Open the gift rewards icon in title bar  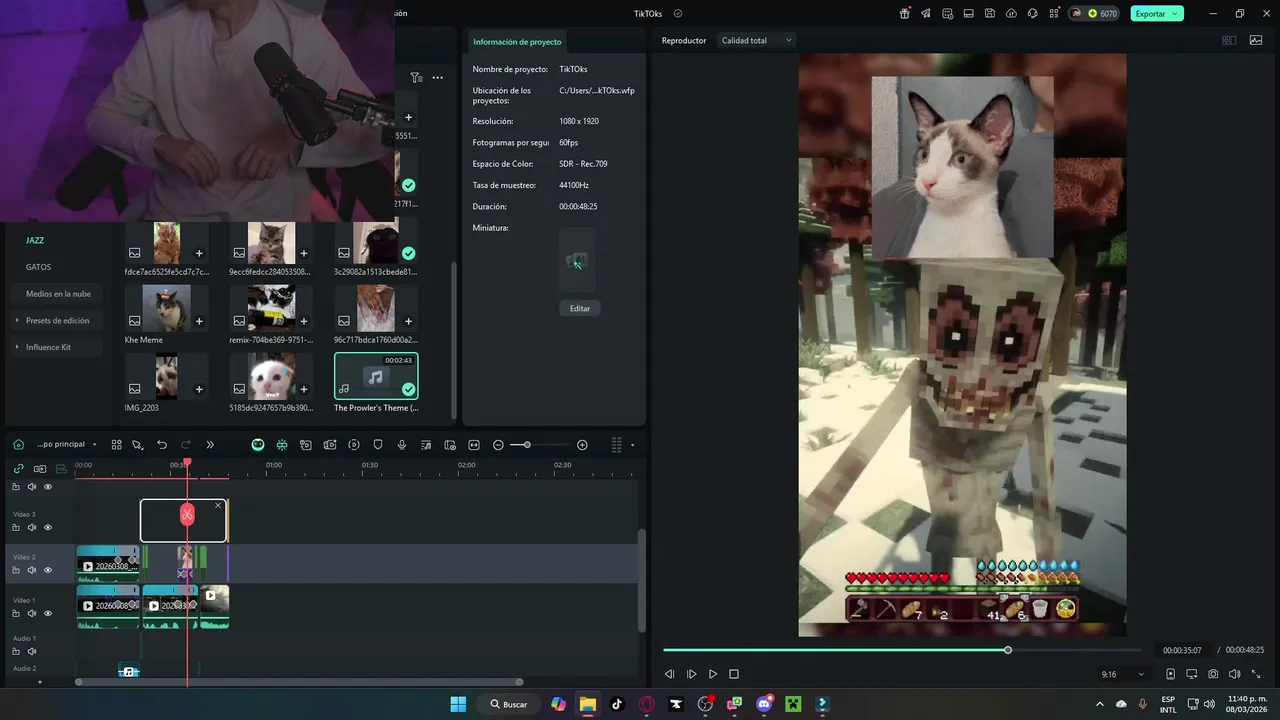point(905,13)
